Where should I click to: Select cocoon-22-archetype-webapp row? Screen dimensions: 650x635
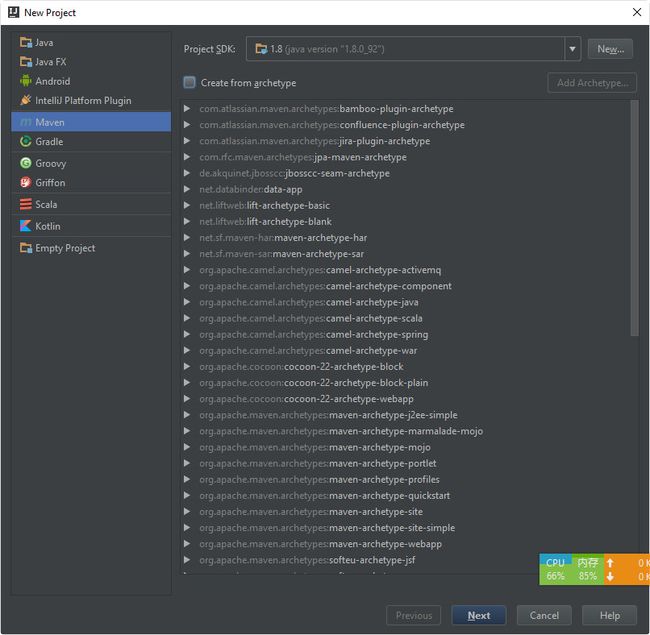click(406, 399)
